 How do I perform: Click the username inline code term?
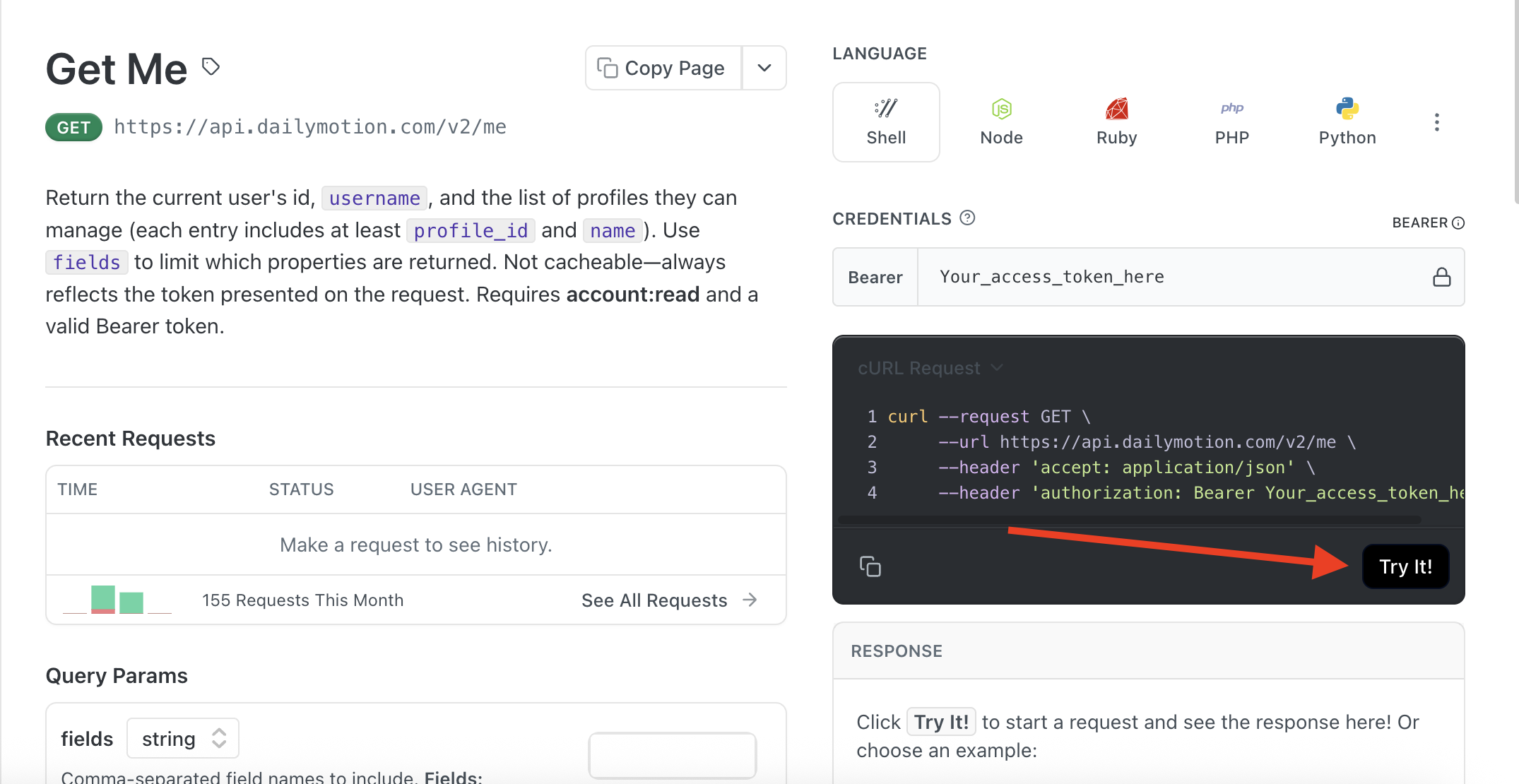(374, 198)
